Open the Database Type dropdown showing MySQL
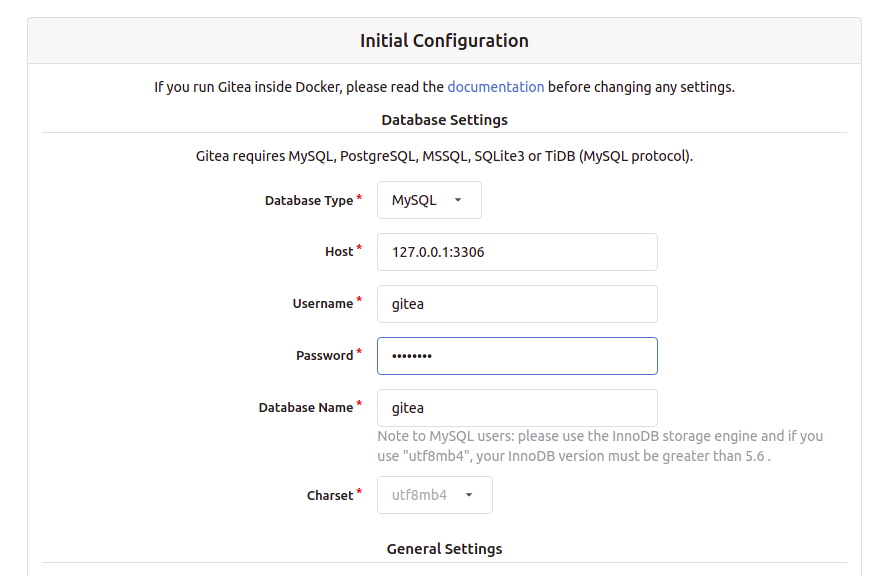 (x=429, y=200)
